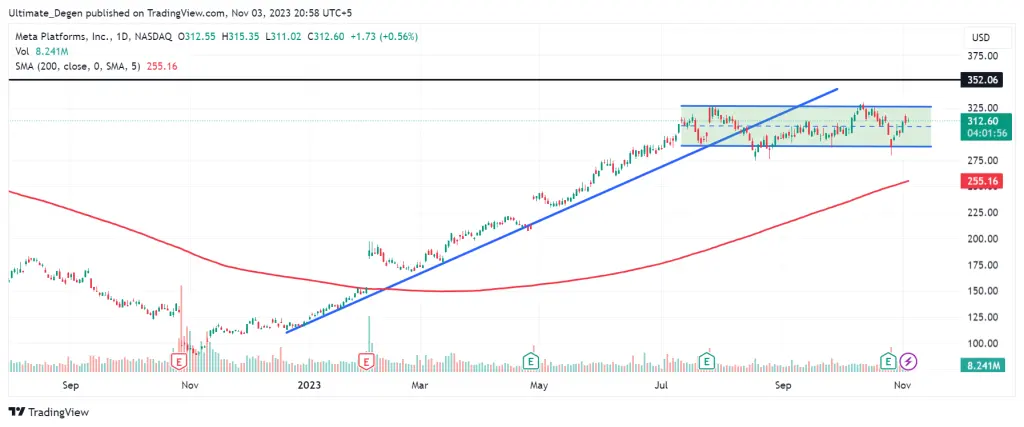Click the +1.73 (+0.56%) change value in header
Image resolution: width=1024 pixels, height=427 pixels.
point(383,37)
